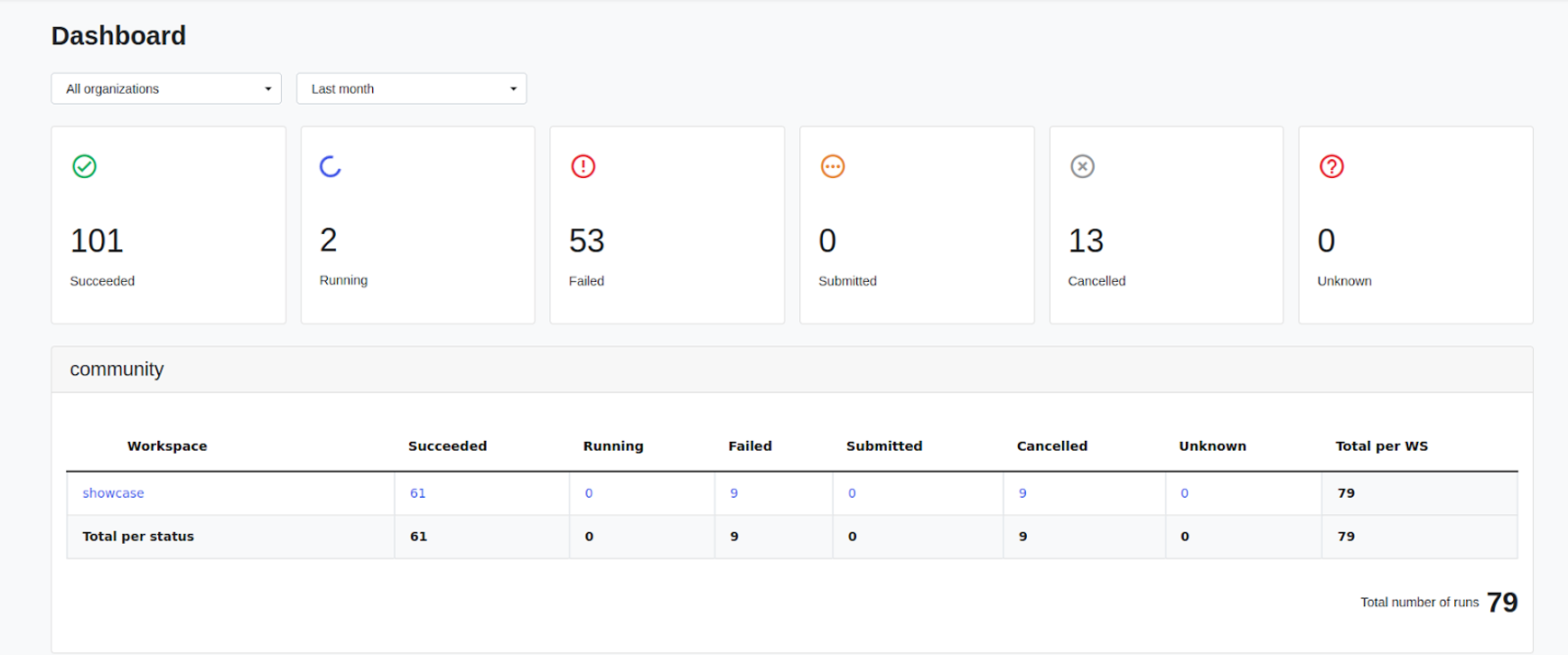Click the gray Cancelled X icon
The width and height of the screenshot is (1568, 655).
pyautogui.click(x=1082, y=166)
